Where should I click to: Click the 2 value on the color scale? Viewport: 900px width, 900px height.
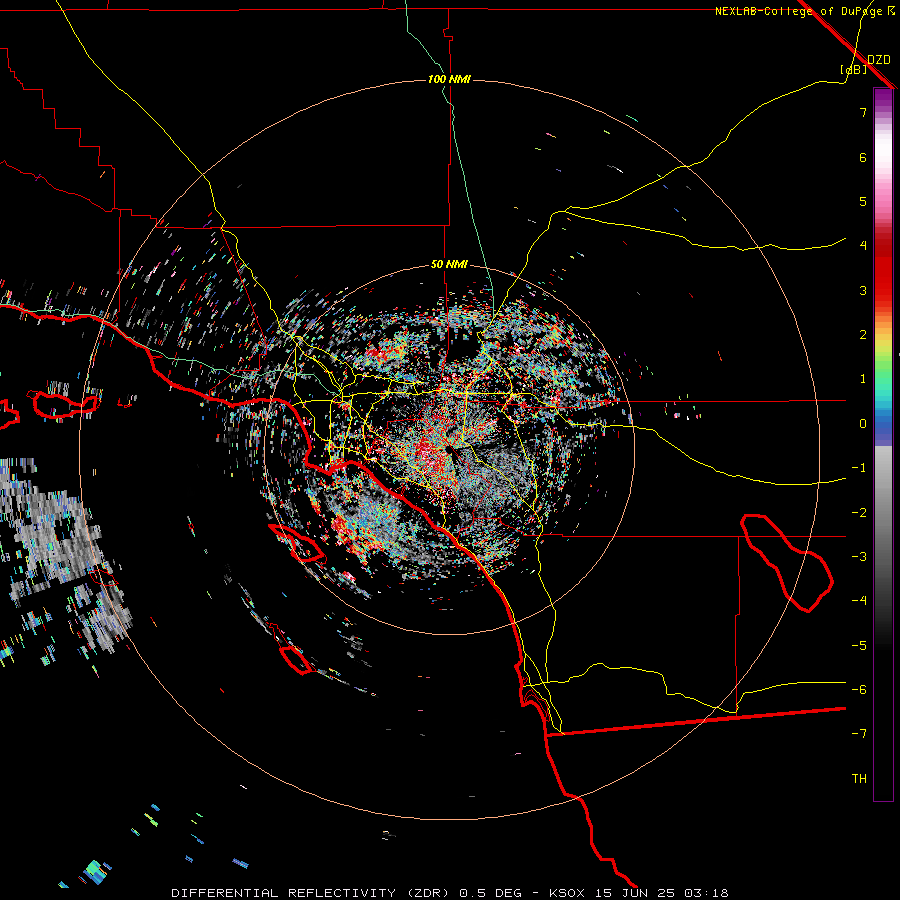[863, 335]
